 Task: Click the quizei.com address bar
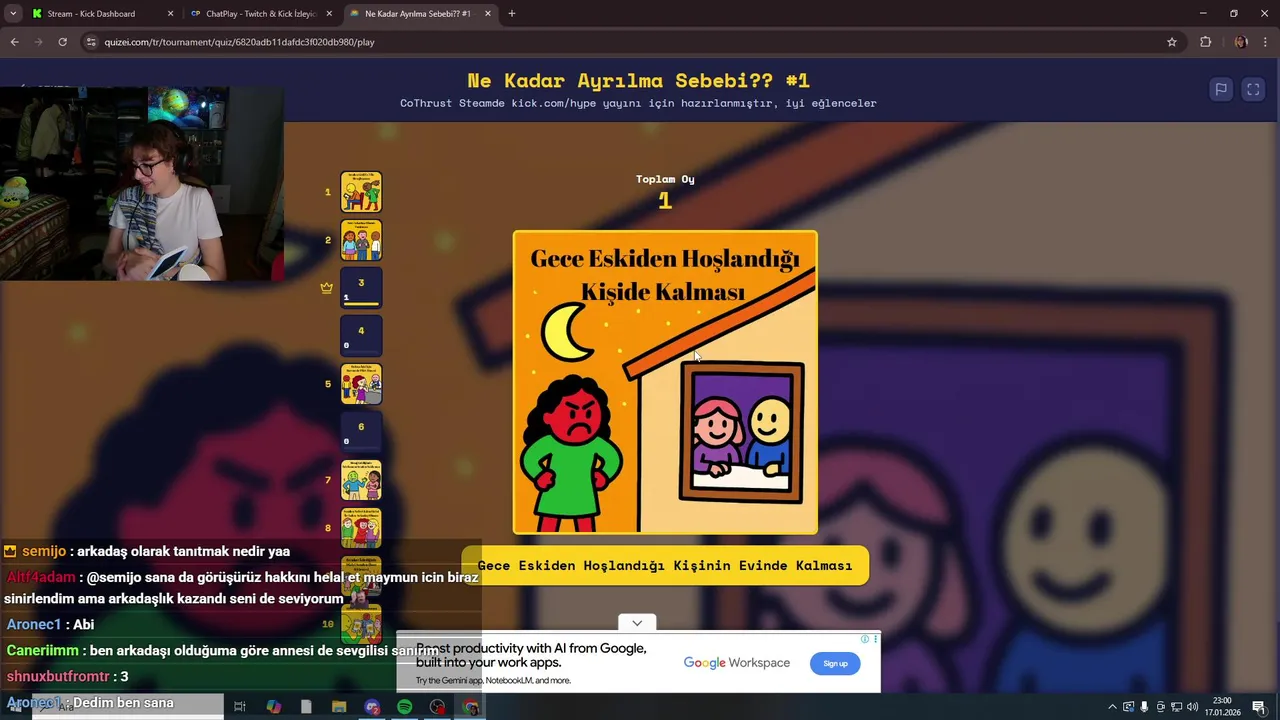point(630,42)
